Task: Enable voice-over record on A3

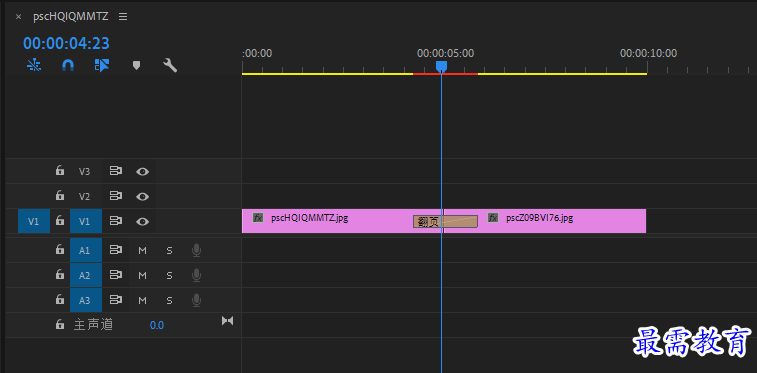Action: click(x=196, y=301)
